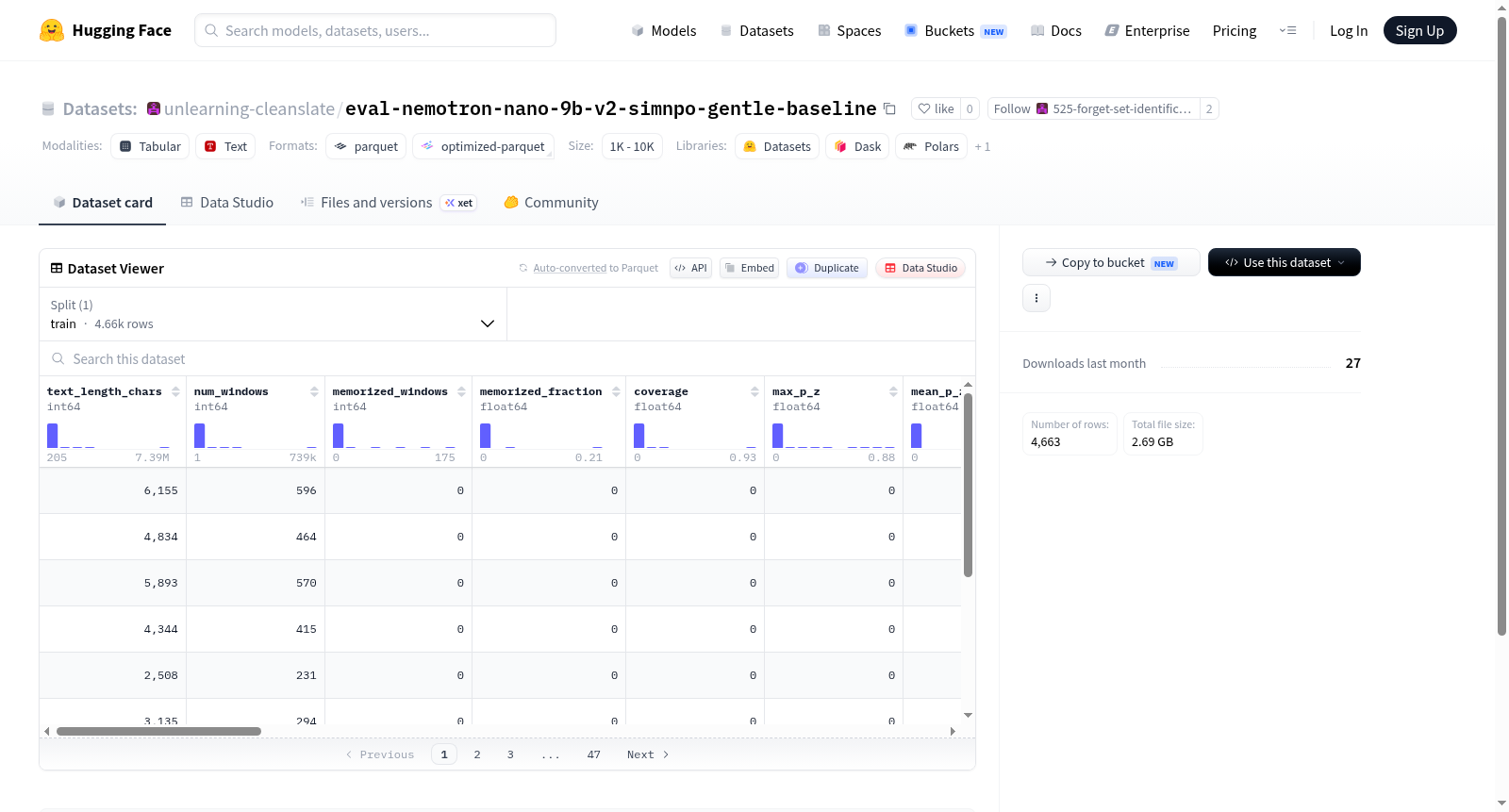This screenshot has width=1509, height=812.
Task: Show the +1 more libraries
Action: 983,146
